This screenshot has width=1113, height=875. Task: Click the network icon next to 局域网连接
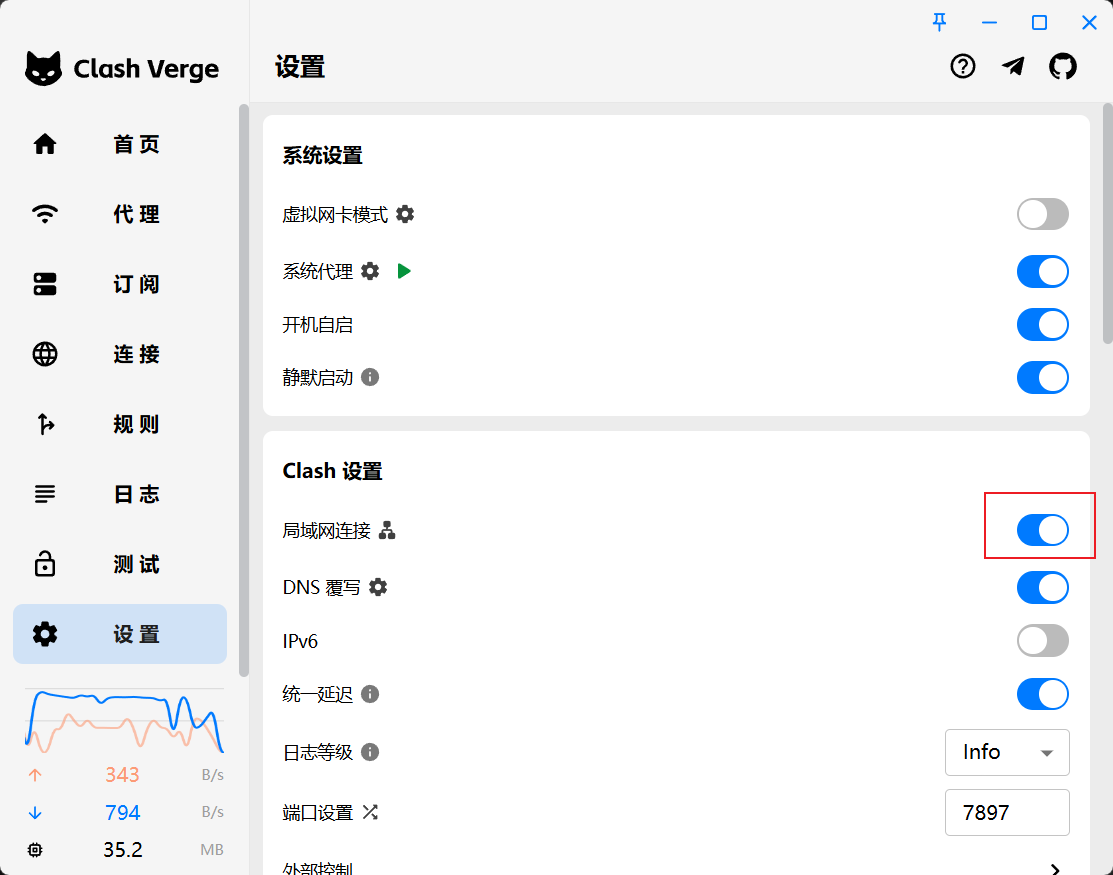click(x=388, y=531)
